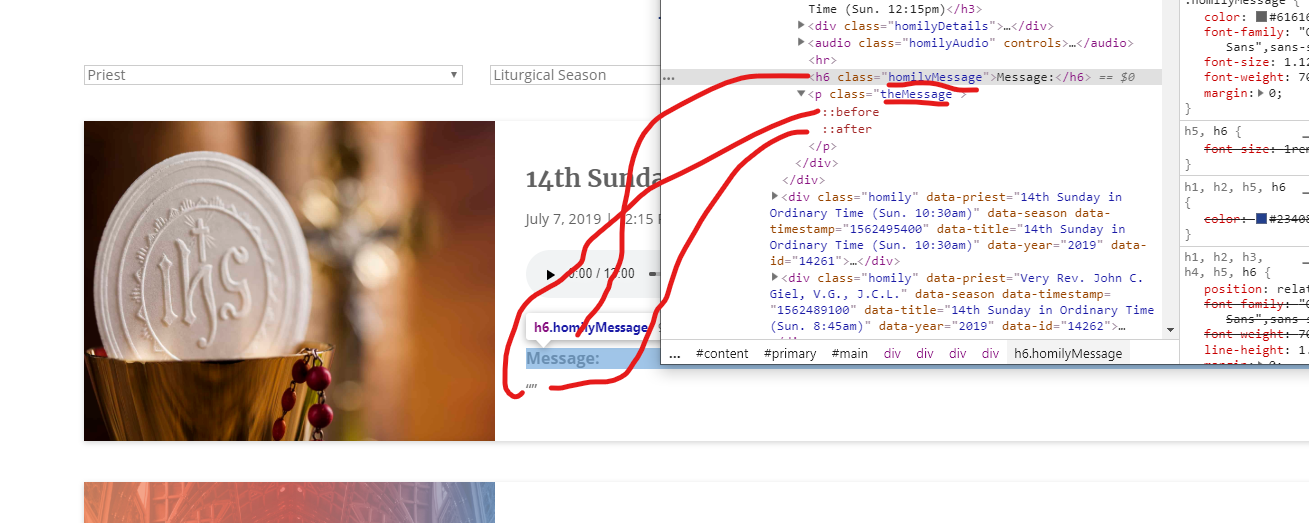Open the gray color swatch in .homilyMessage rule
1309x523 pixels.
[x=1261, y=17]
